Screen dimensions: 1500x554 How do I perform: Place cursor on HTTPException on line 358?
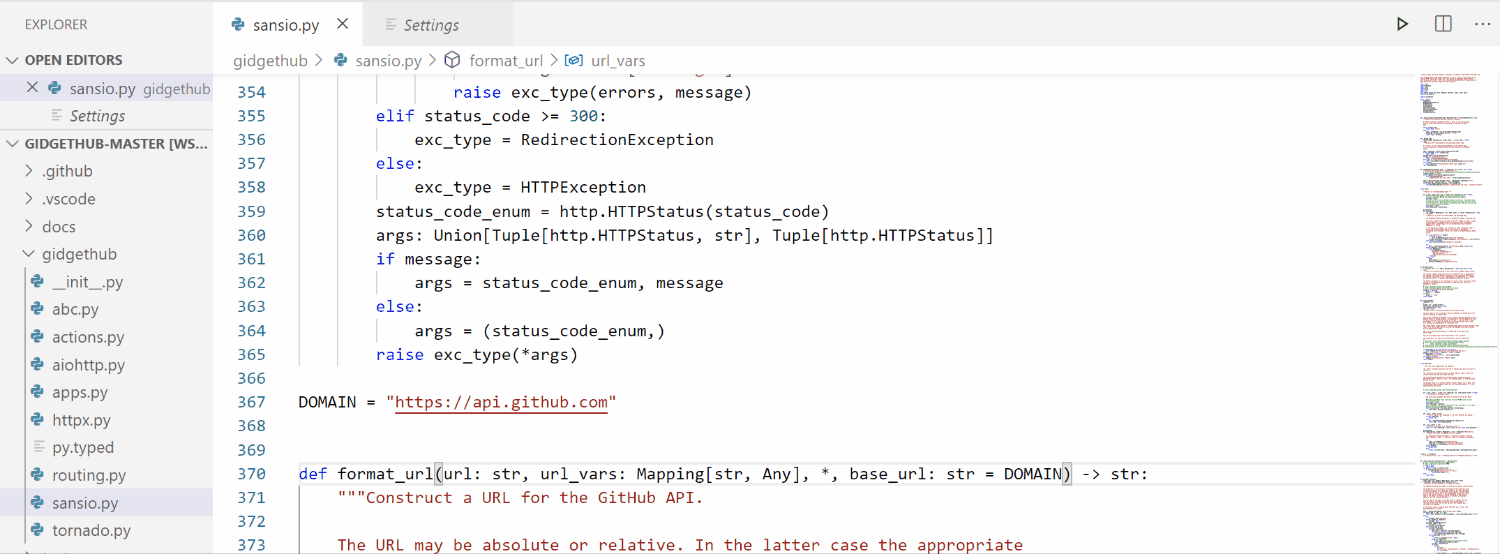point(583,187)
